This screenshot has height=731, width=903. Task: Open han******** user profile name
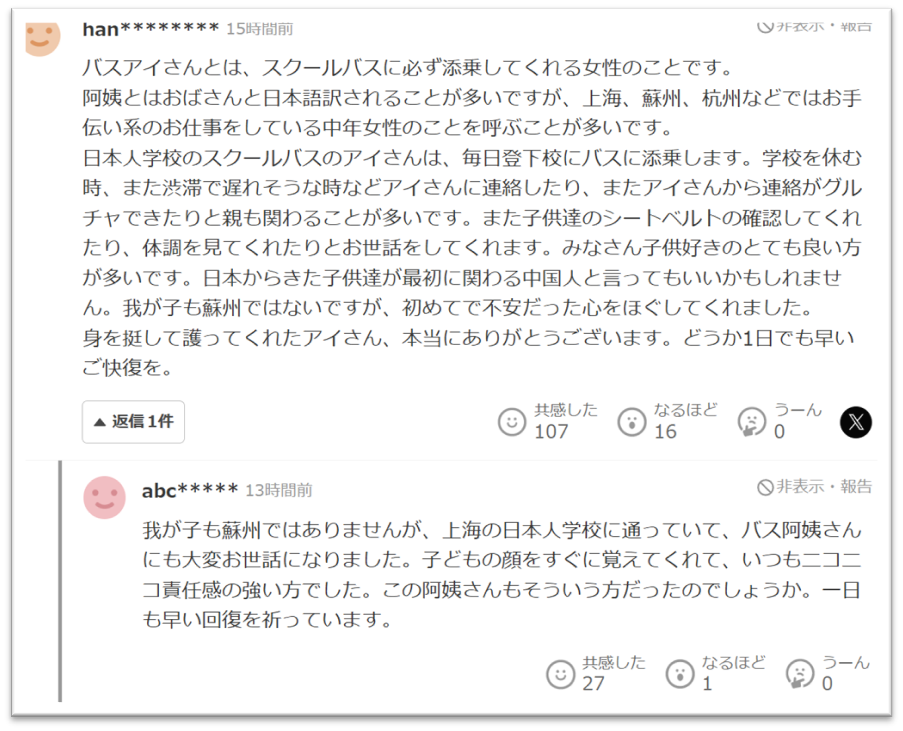(x=151, y=29)
